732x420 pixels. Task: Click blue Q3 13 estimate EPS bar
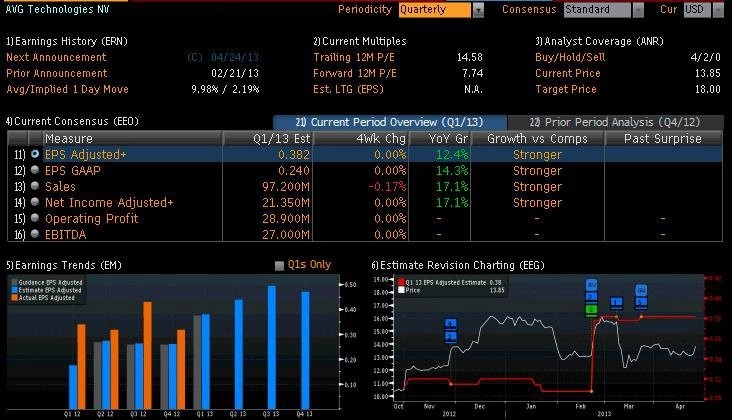[271, 347]
